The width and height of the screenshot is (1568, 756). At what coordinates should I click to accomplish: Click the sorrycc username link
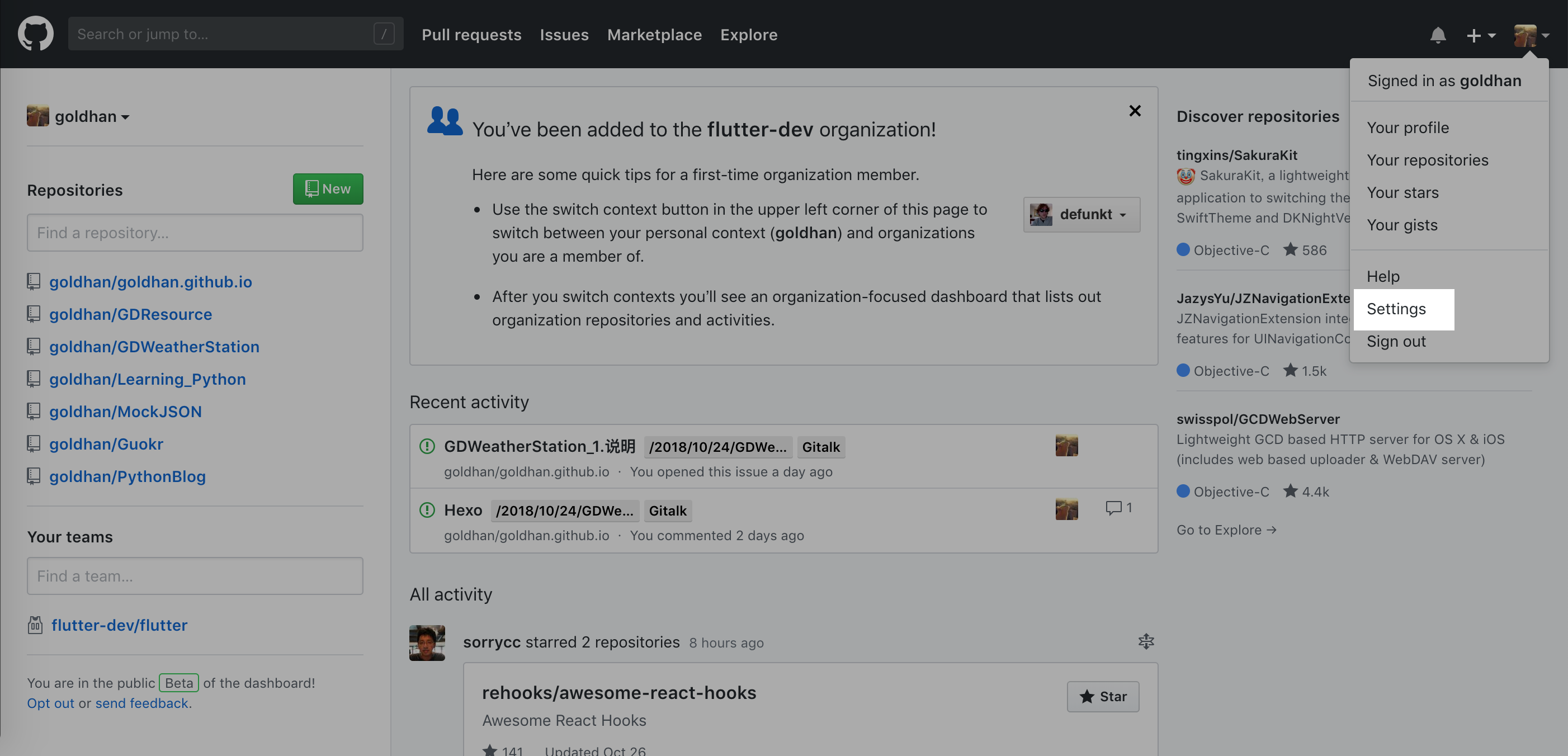pos(491,642)
